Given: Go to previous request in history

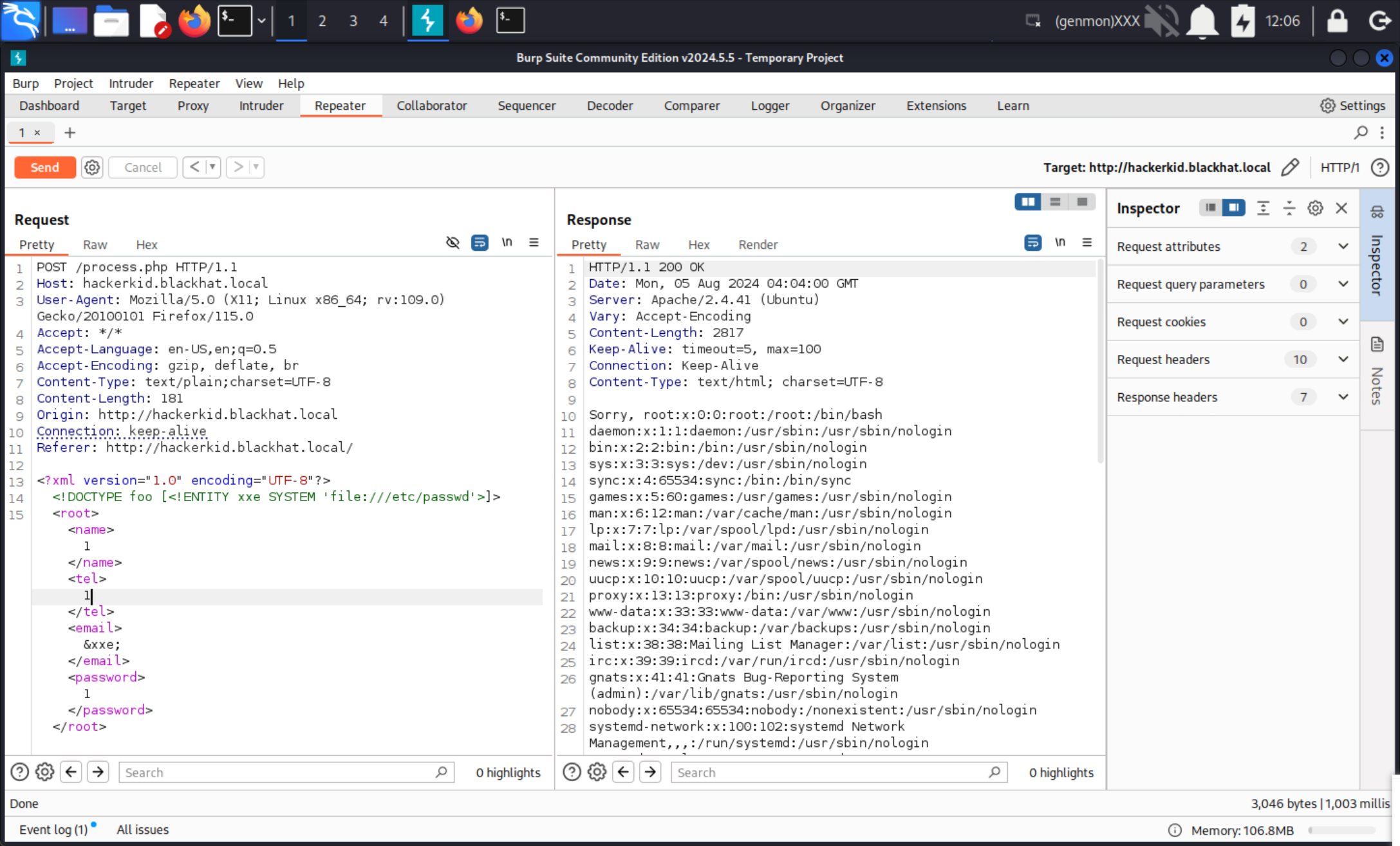Looking at the screenshot, I should (194, 167).
